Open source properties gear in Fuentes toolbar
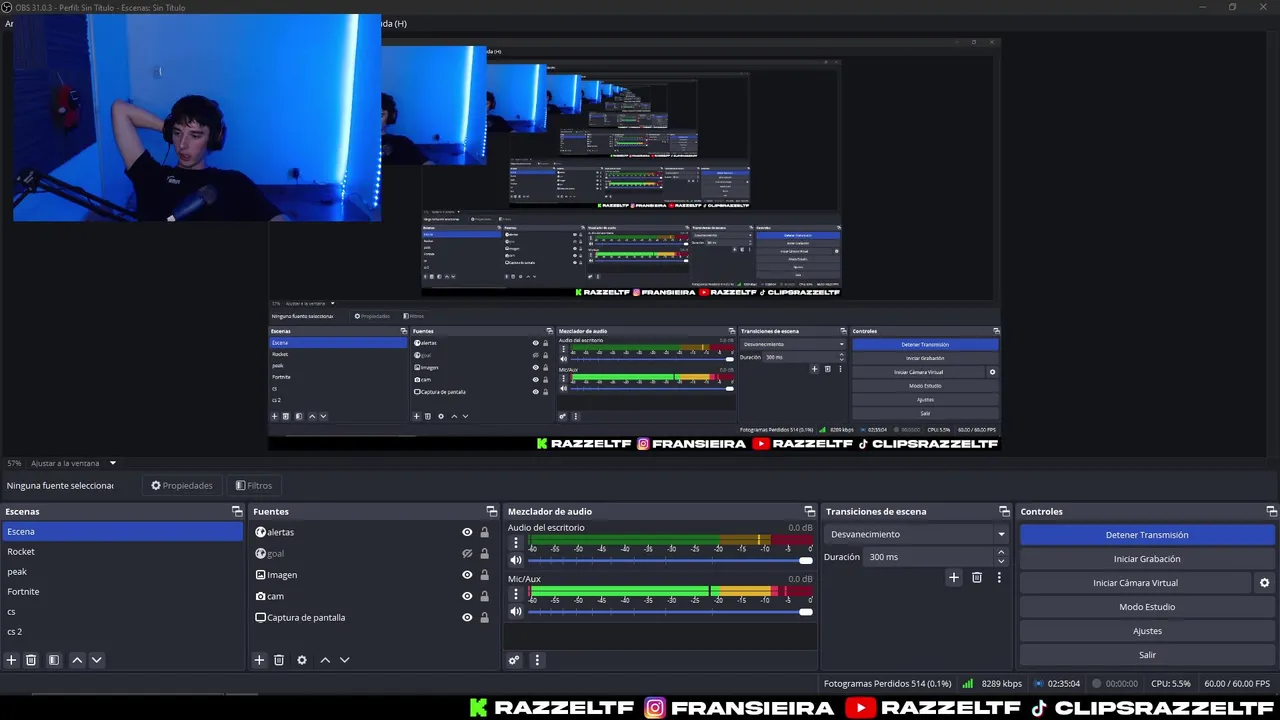Image resolution: width=1280 pixels, height=720 pixels. point(302,660)
